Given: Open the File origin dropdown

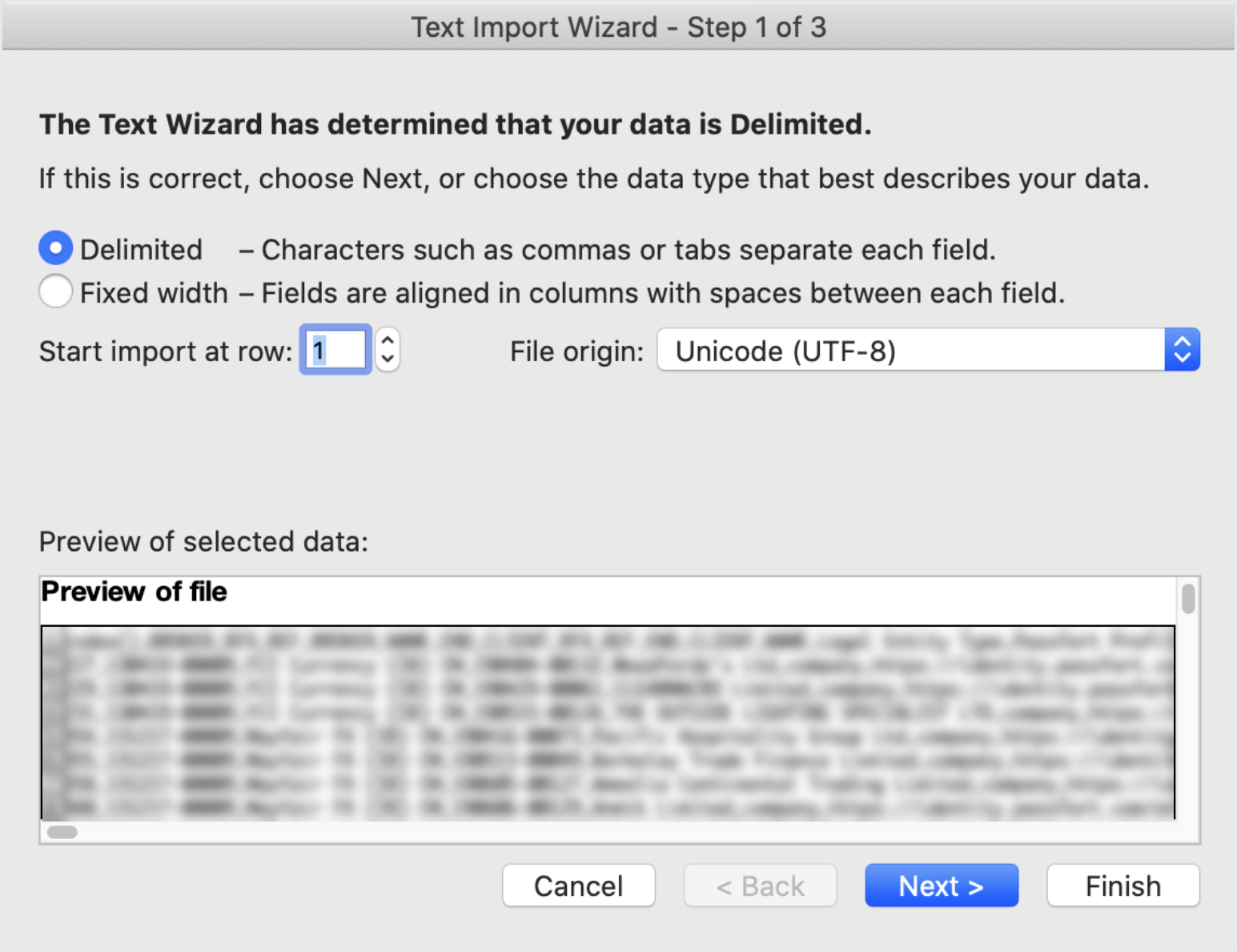Looking at the screenshot, I should pos(921,350).
